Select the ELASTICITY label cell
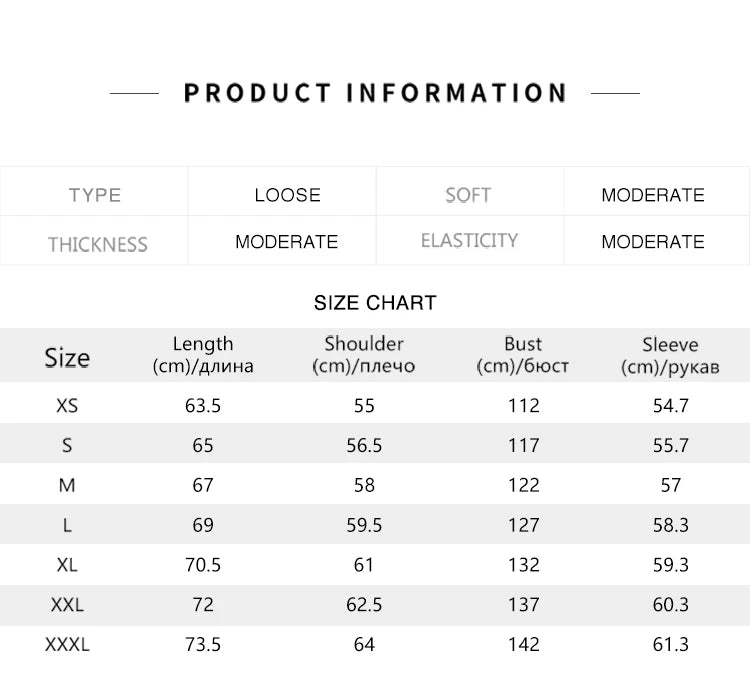Viewport: 750px width, 676px height. click(469, 241)
